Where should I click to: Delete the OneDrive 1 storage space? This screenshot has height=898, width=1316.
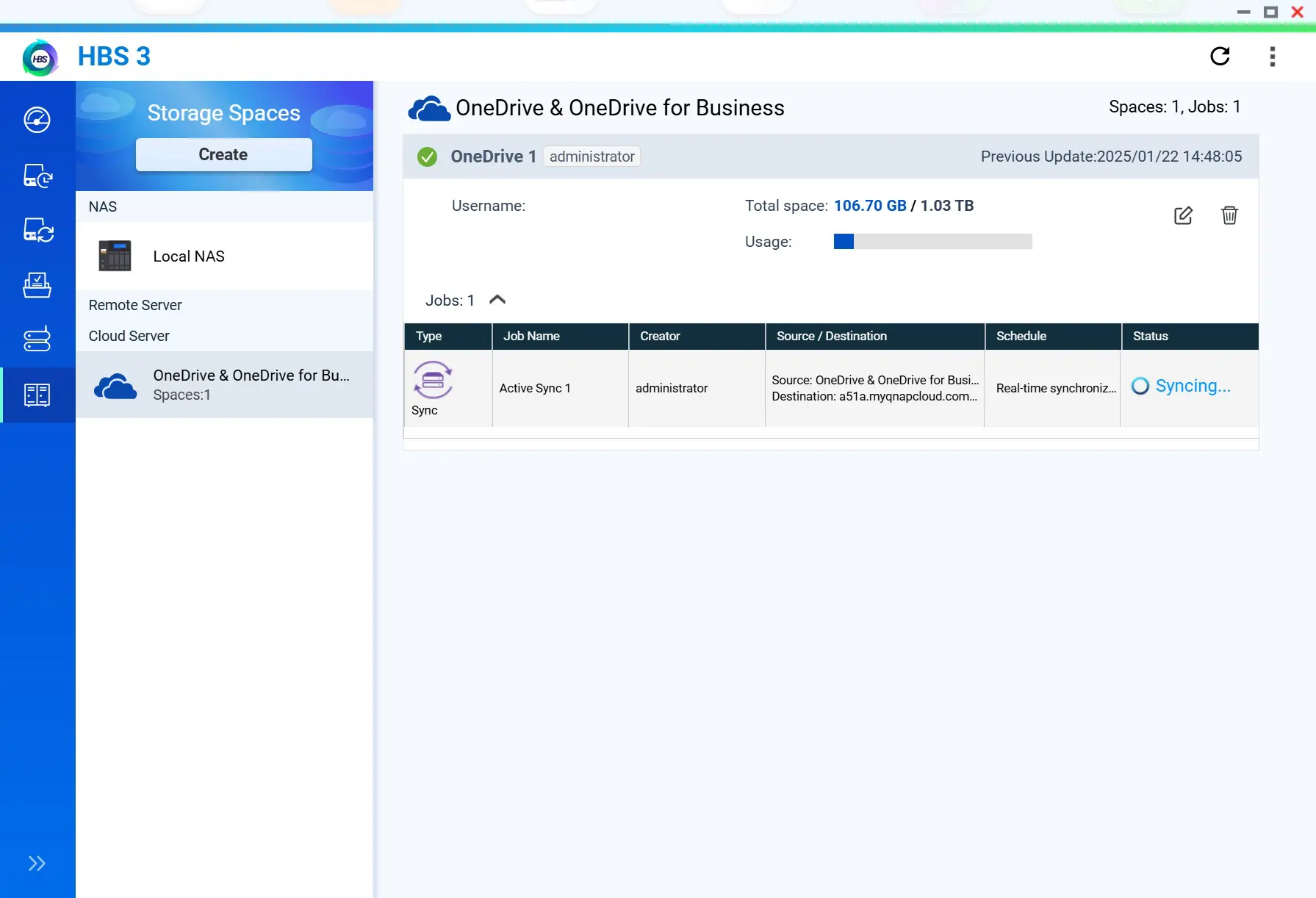pos(1229,215)
